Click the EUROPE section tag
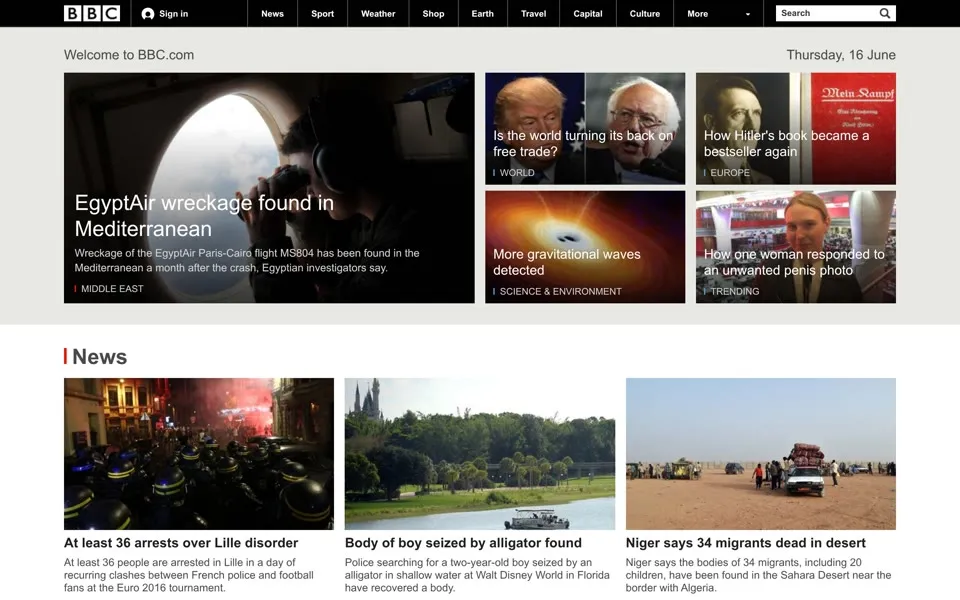 (x=730, y=173)
